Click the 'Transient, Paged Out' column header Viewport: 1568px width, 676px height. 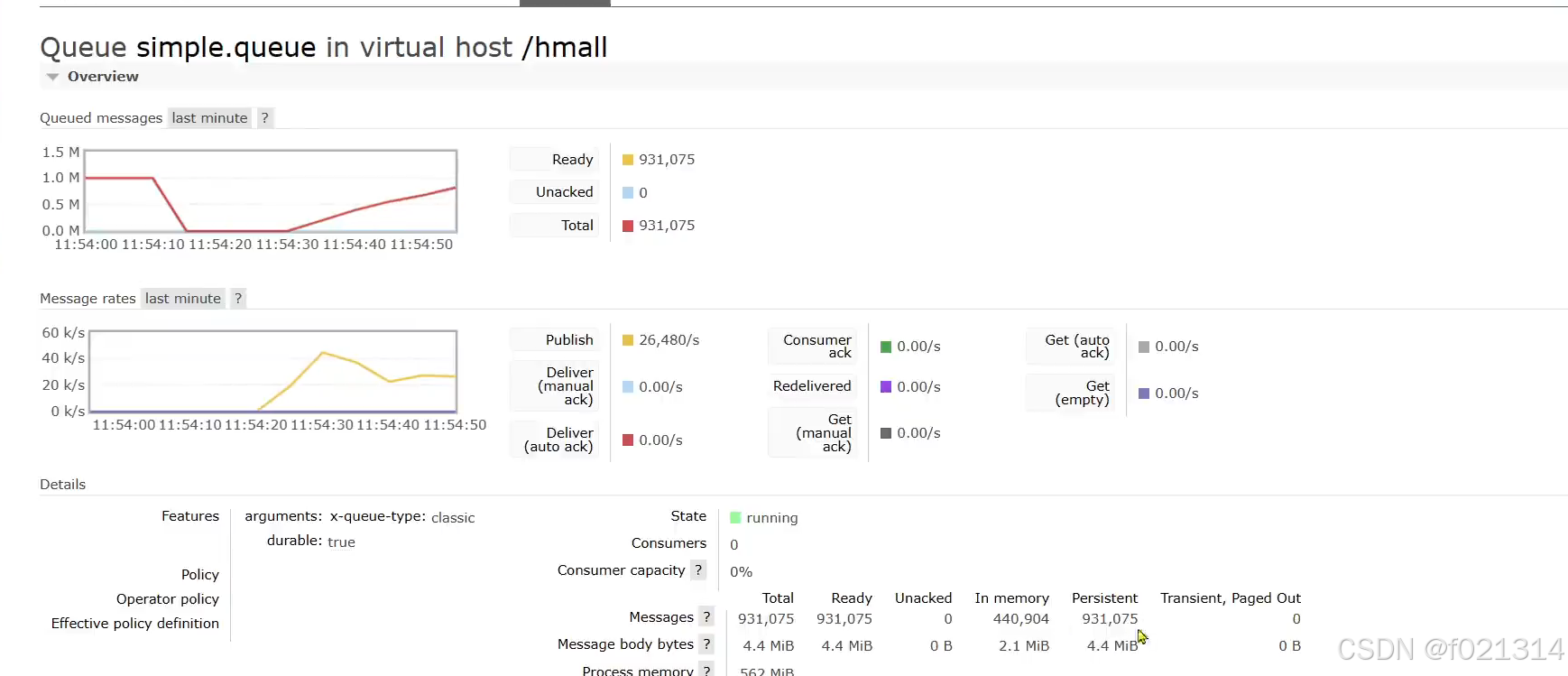pyautogui.click(x=1231, y=598)
